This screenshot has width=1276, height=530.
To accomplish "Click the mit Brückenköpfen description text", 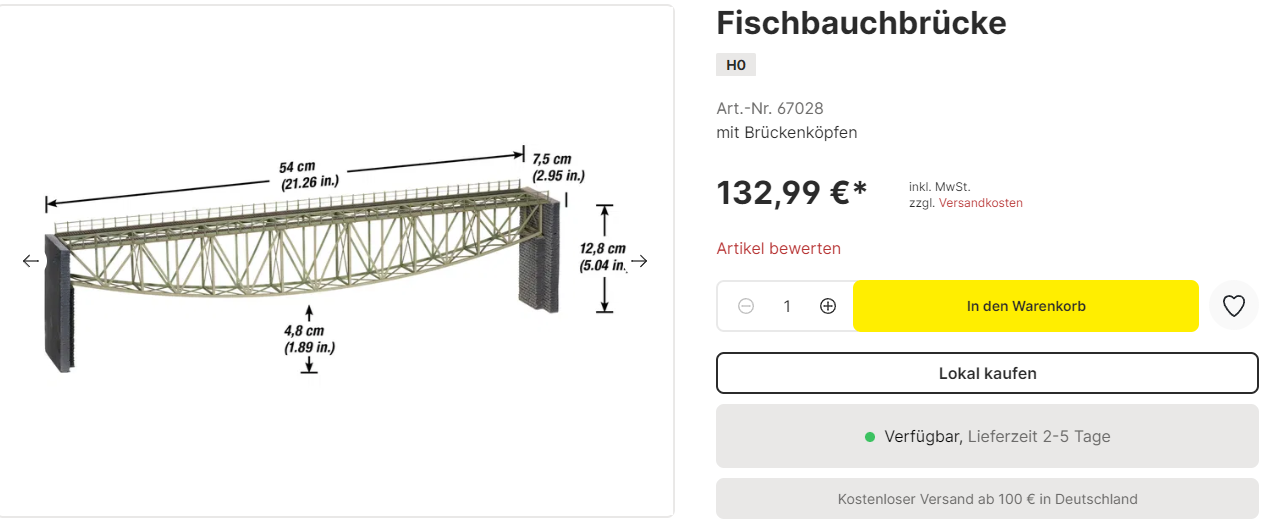I will click(x=786, y=132).
